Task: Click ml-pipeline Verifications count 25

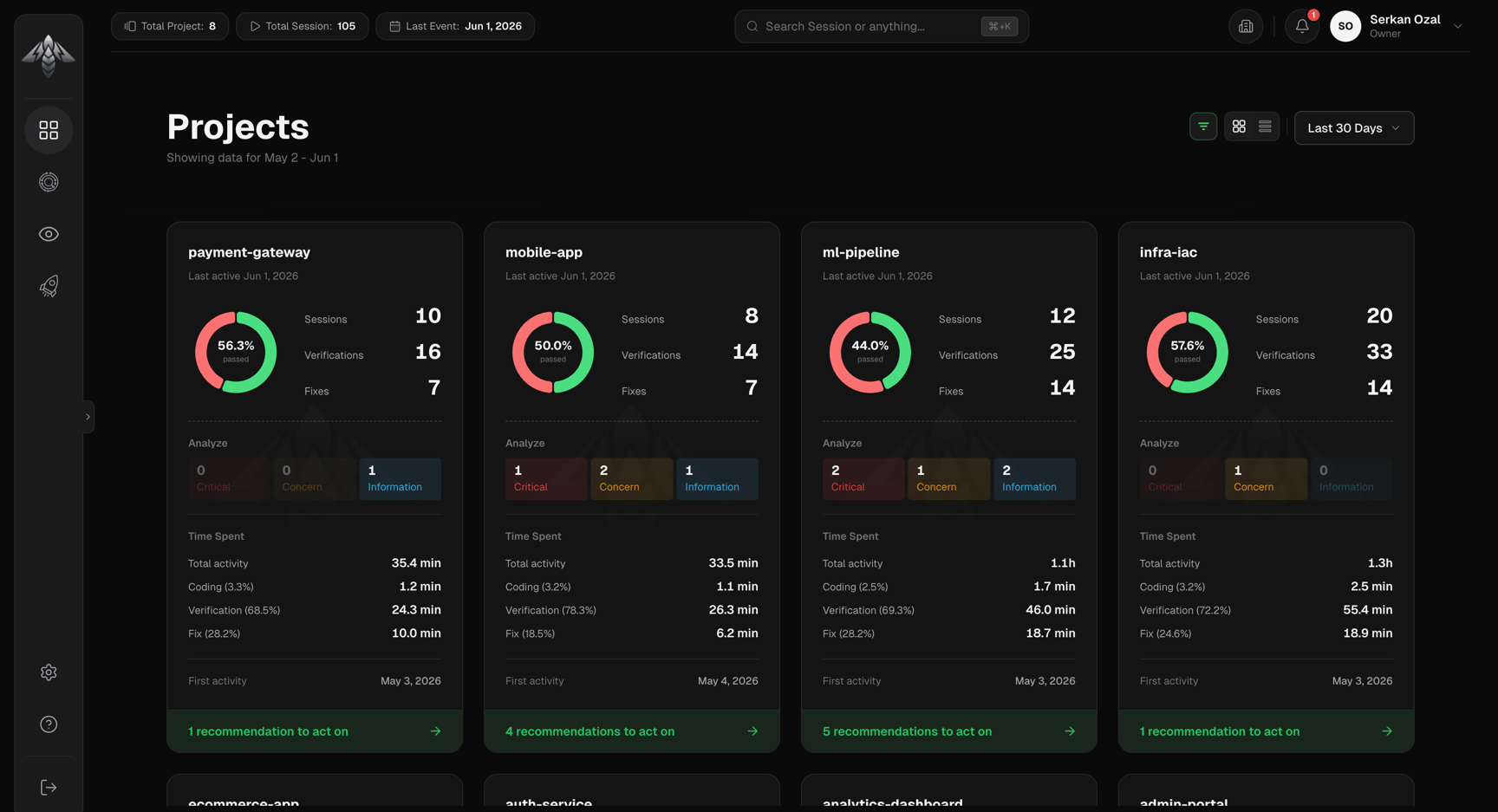Action: click(x=1062, y=352)
